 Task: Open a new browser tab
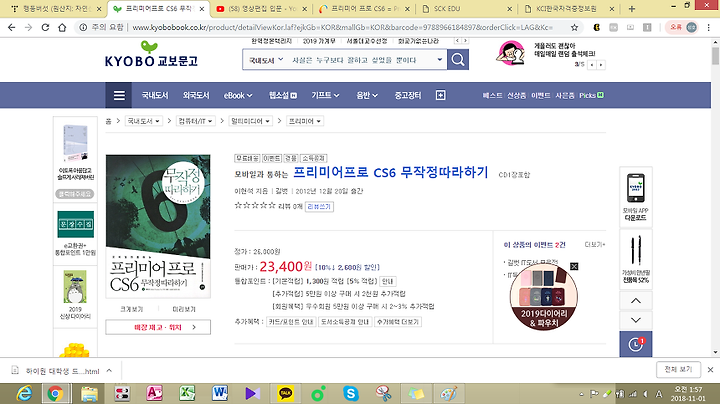click(632, 9)
